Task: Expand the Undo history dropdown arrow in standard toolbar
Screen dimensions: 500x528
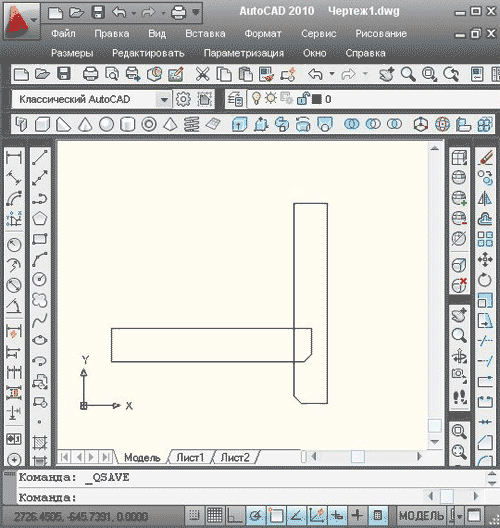Action: click(x=332, y=73)
